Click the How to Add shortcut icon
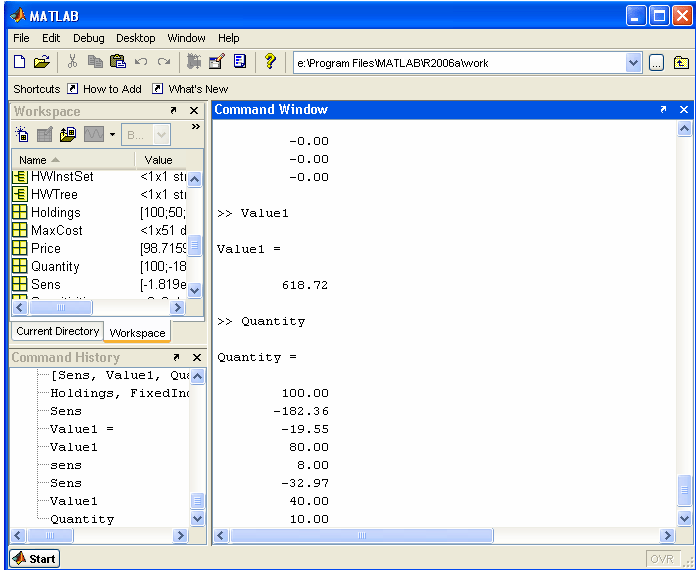The image size is (698, 574). point(72,89)
